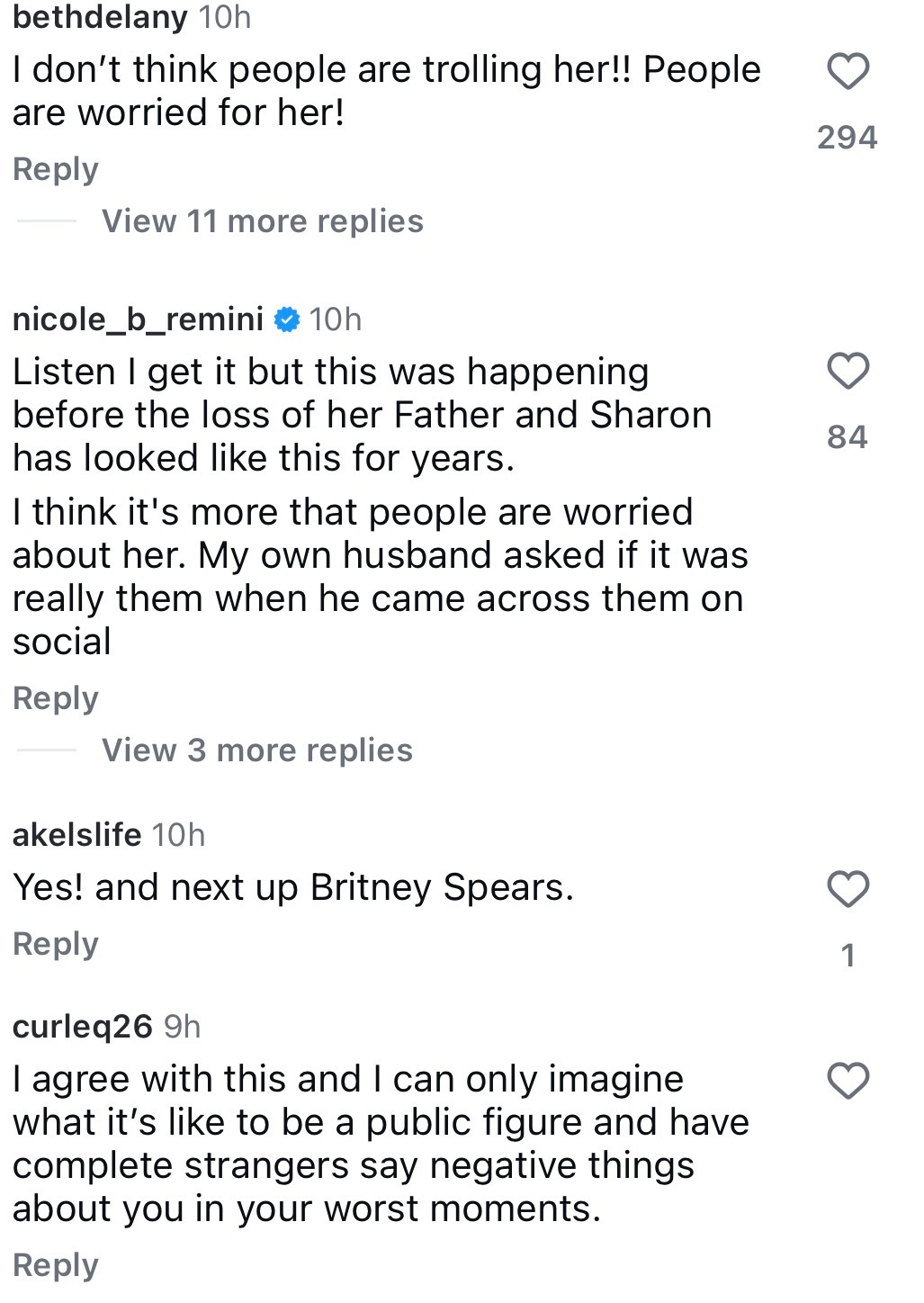Heart curleq26's comment

tap(848, 1081)
